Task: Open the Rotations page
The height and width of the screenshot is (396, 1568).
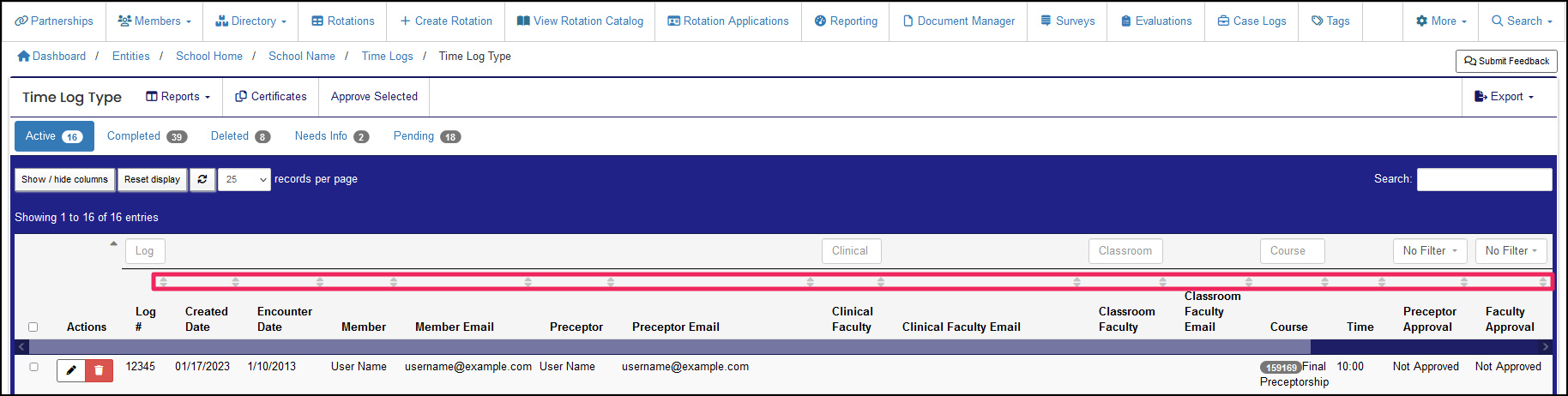Action: tap(343, 21)
